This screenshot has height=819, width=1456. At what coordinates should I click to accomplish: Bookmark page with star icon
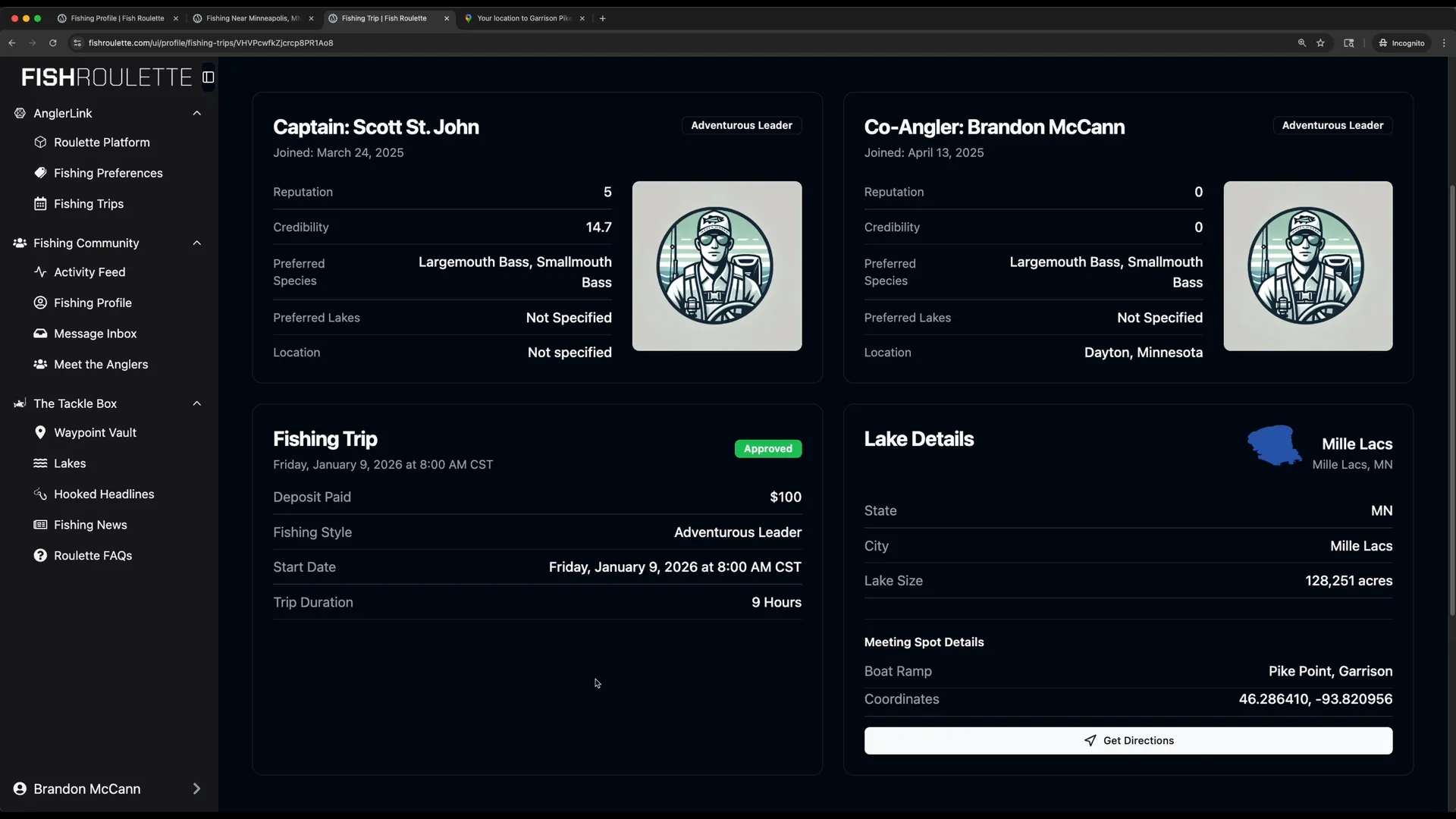coord(1321,43)
